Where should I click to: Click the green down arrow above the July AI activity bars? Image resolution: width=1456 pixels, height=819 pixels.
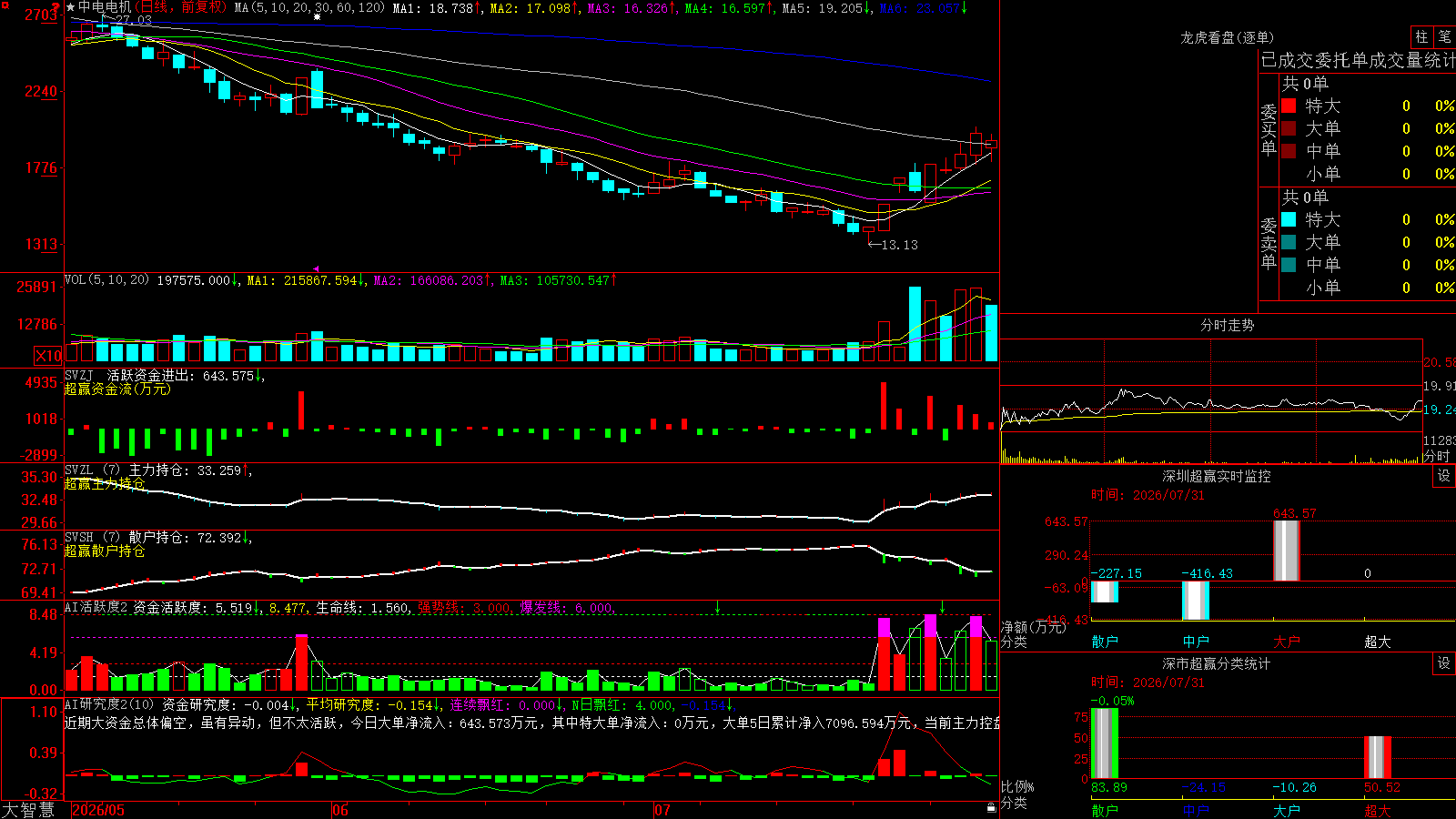[717, 607]
